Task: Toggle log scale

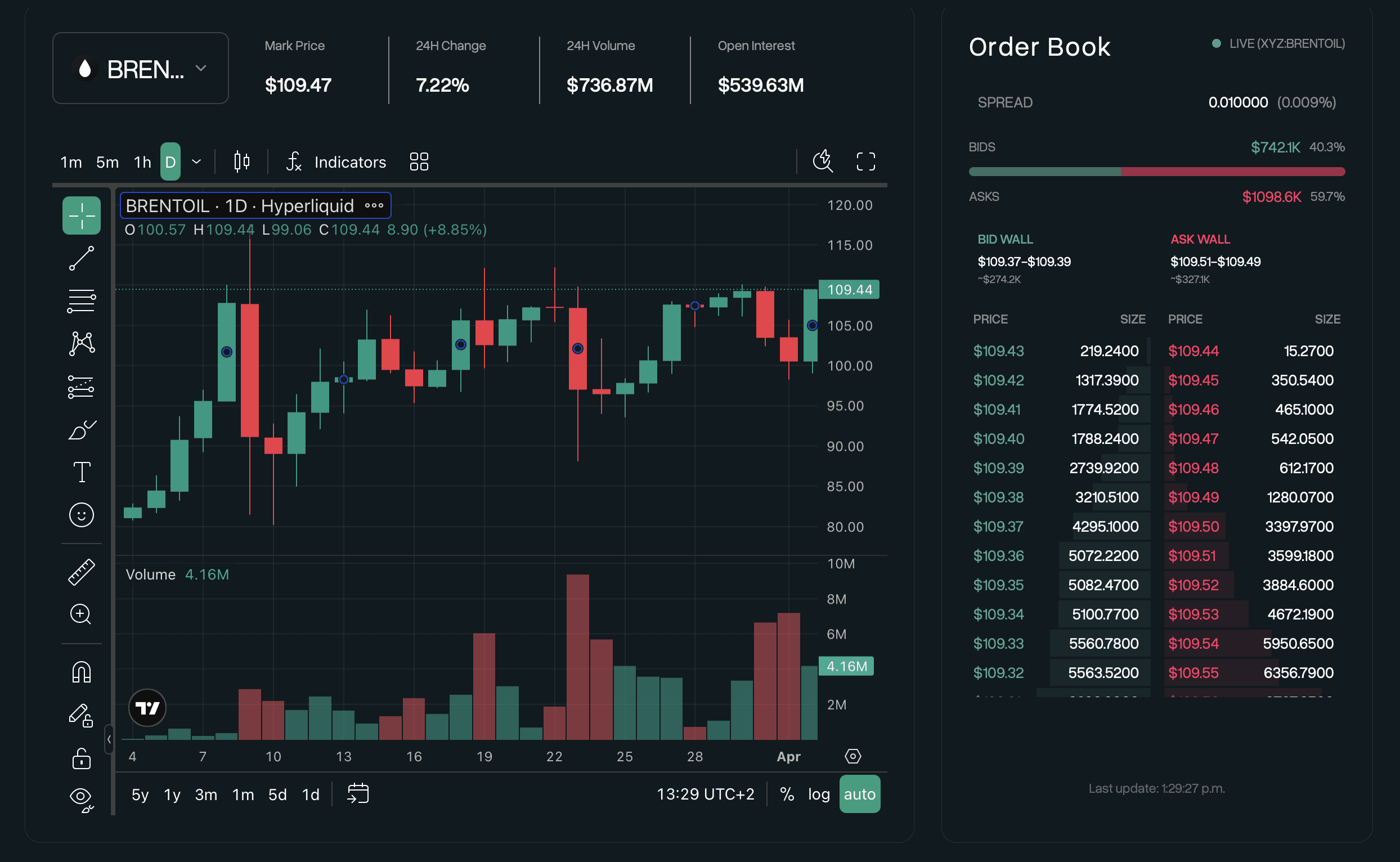Action: [819, 794]
